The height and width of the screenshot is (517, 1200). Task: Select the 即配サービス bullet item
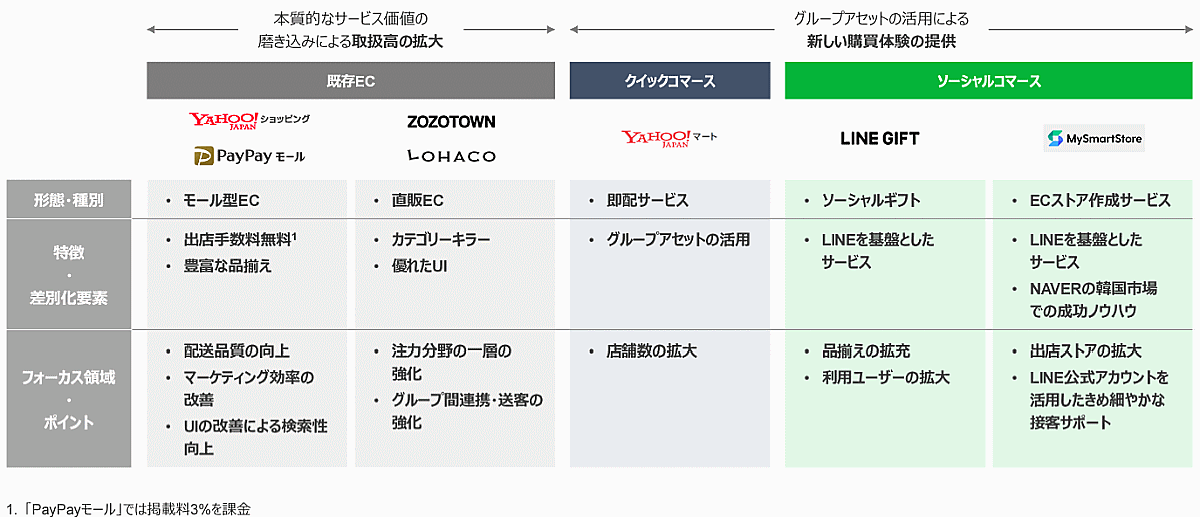click(647, 200)
